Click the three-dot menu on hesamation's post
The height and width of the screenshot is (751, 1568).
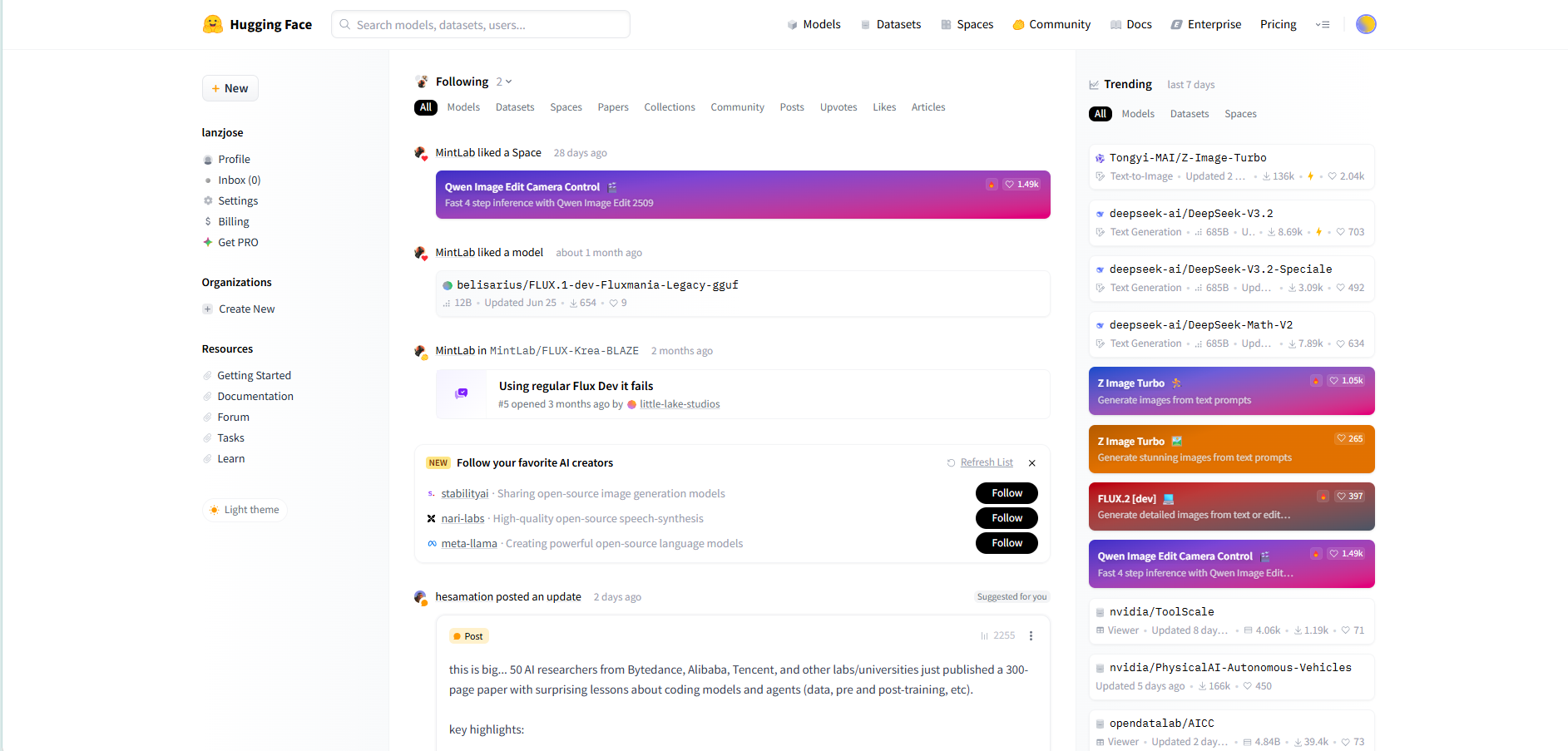pos(1031,636)
